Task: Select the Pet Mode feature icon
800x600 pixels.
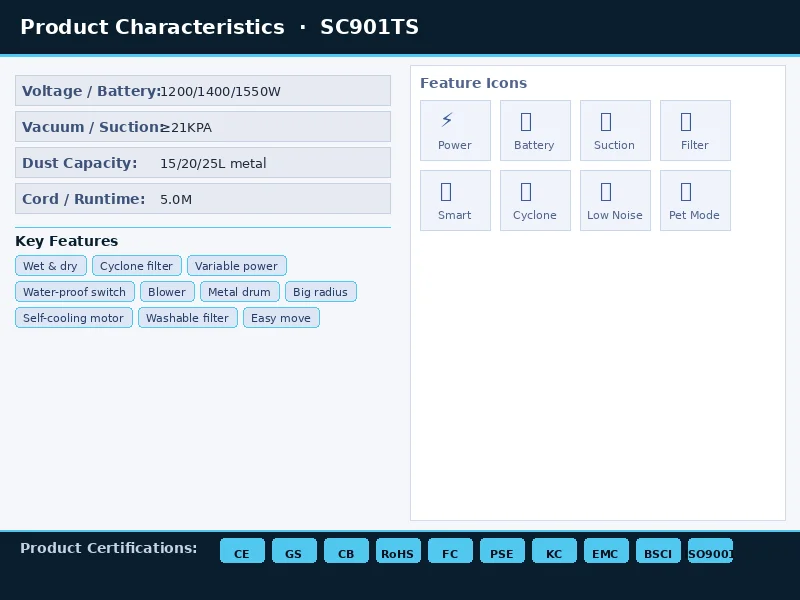Action: click(x=695, y=201)
